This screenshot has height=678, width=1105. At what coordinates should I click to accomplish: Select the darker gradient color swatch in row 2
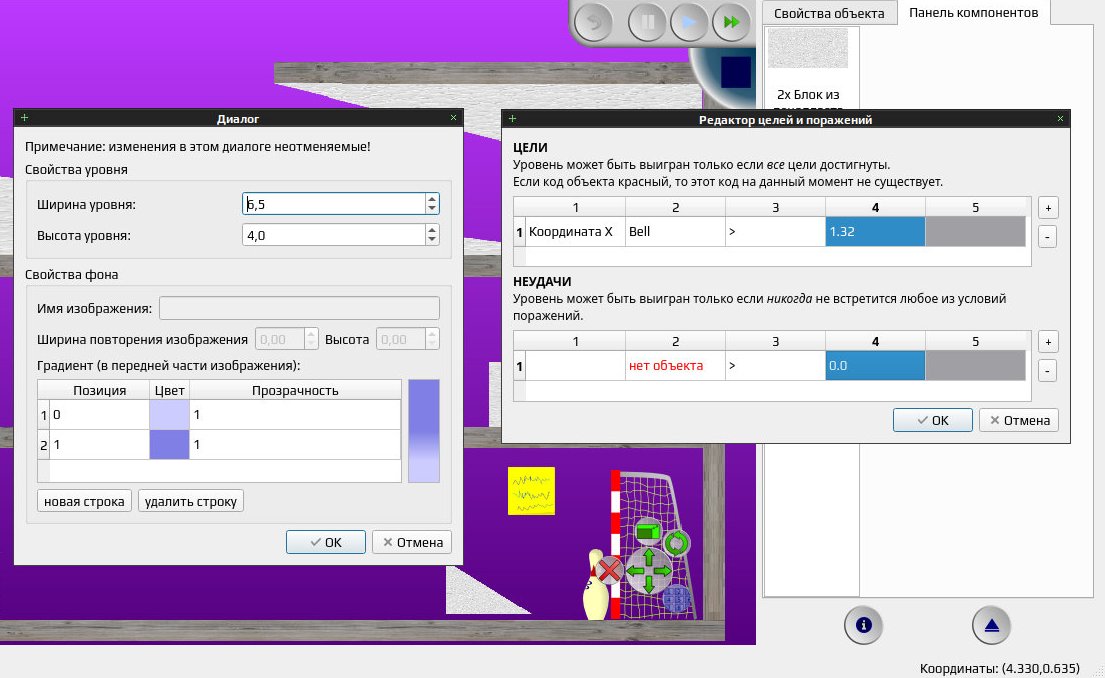[x=169, y=445]
